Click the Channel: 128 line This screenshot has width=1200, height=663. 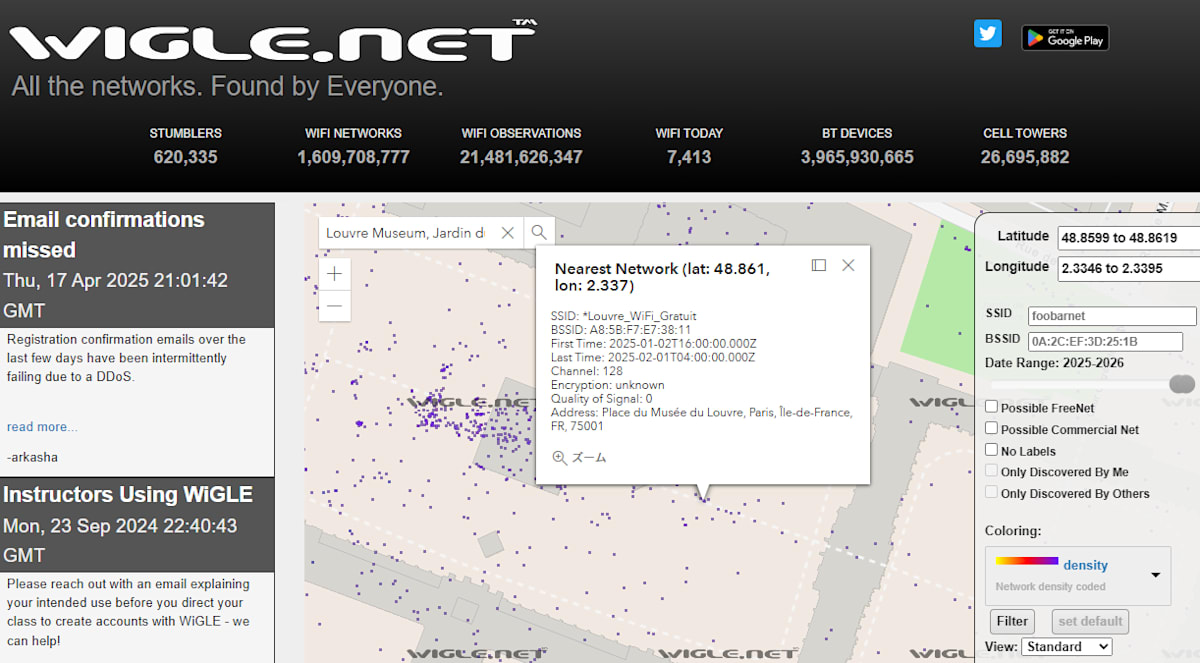tap(586, 371)
